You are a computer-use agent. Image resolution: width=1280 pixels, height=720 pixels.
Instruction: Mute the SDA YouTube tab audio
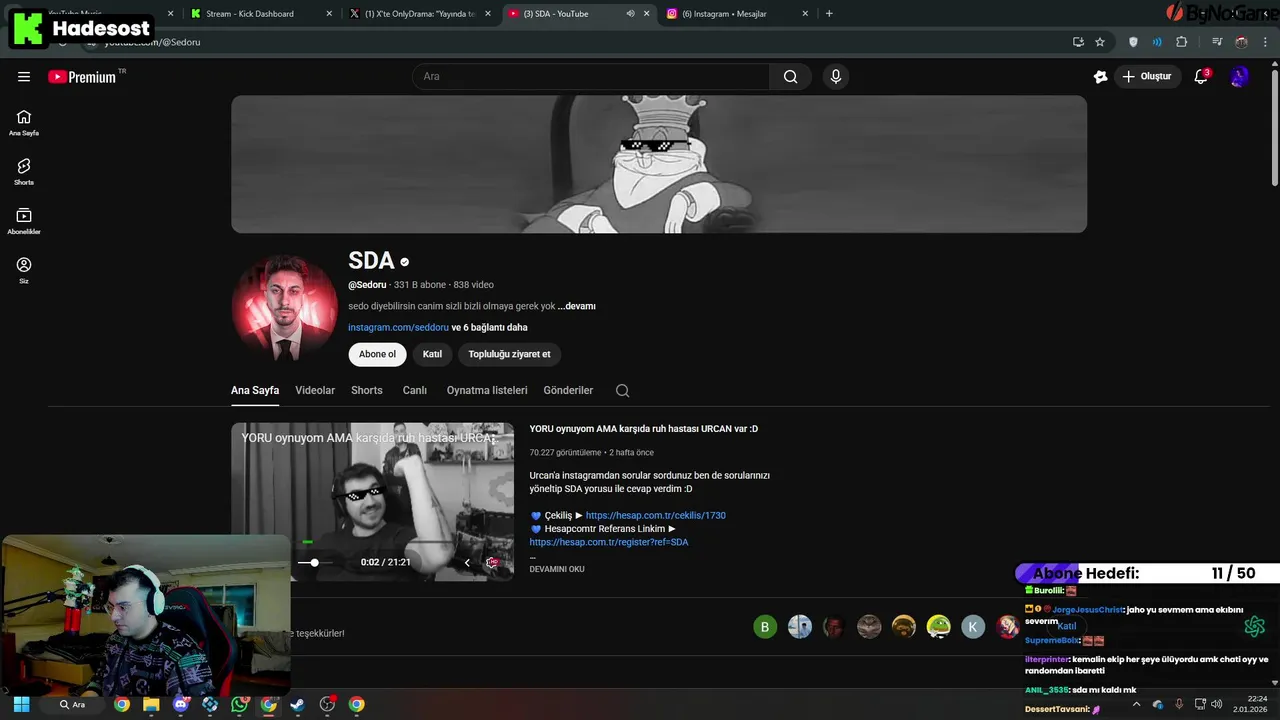(x=630, y=14)
